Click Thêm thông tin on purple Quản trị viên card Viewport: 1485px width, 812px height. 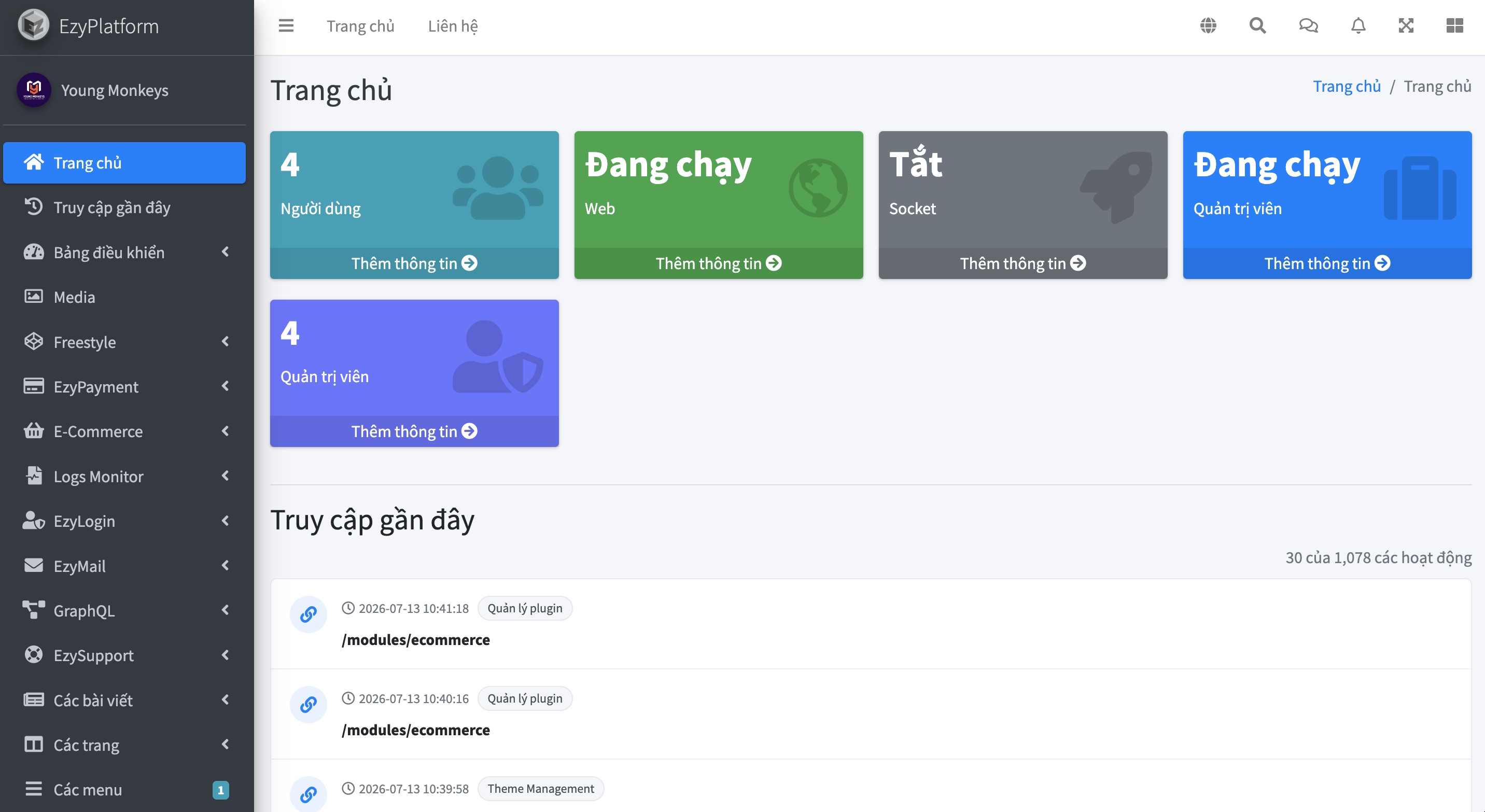pyautogui.click(x=414, y=431)
